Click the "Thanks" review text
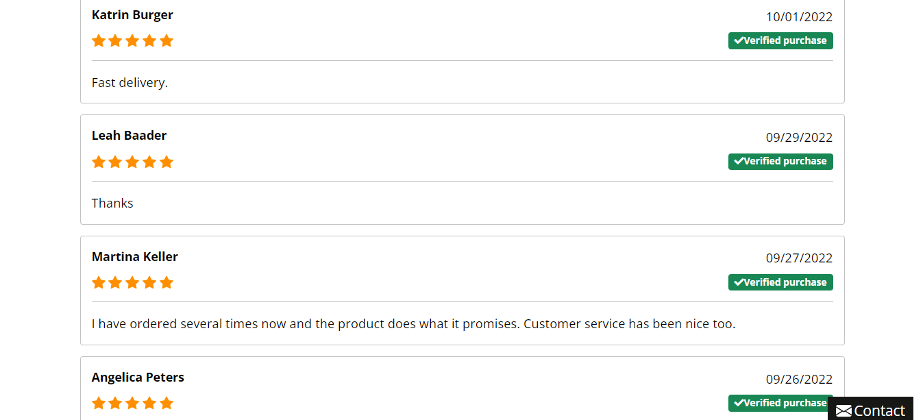Image resolution: width=922 pixels, height=420 pixels. 112,204
